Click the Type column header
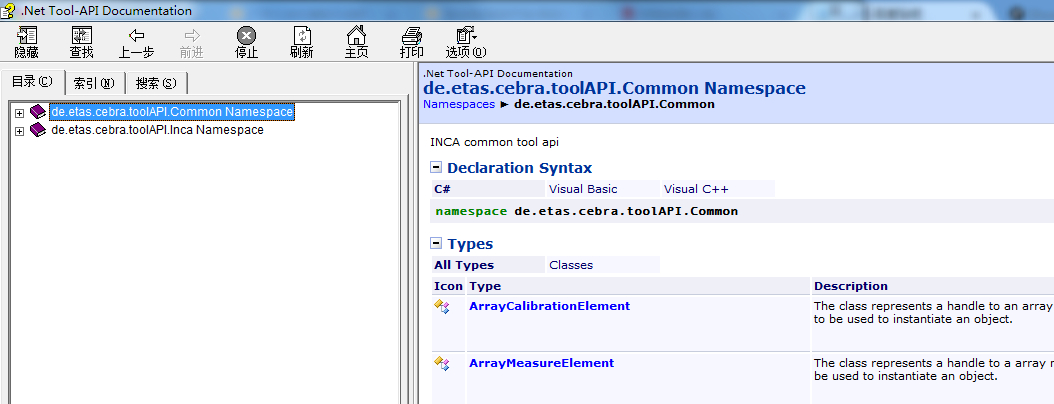 click(638, 286)
